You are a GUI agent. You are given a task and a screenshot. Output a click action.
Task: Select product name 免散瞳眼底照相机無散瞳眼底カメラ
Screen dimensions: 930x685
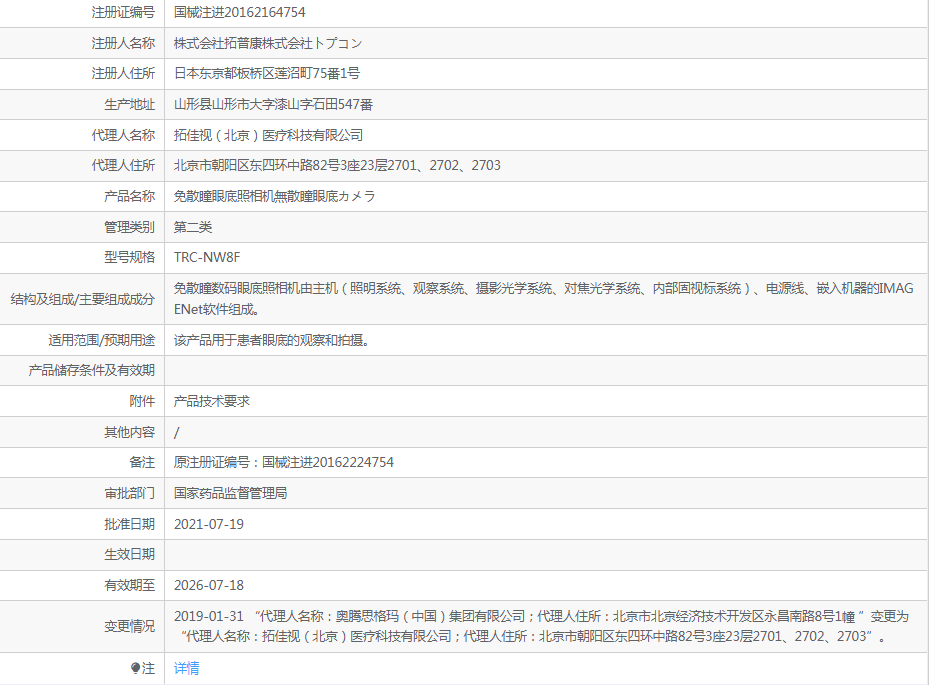pos(275,196)
